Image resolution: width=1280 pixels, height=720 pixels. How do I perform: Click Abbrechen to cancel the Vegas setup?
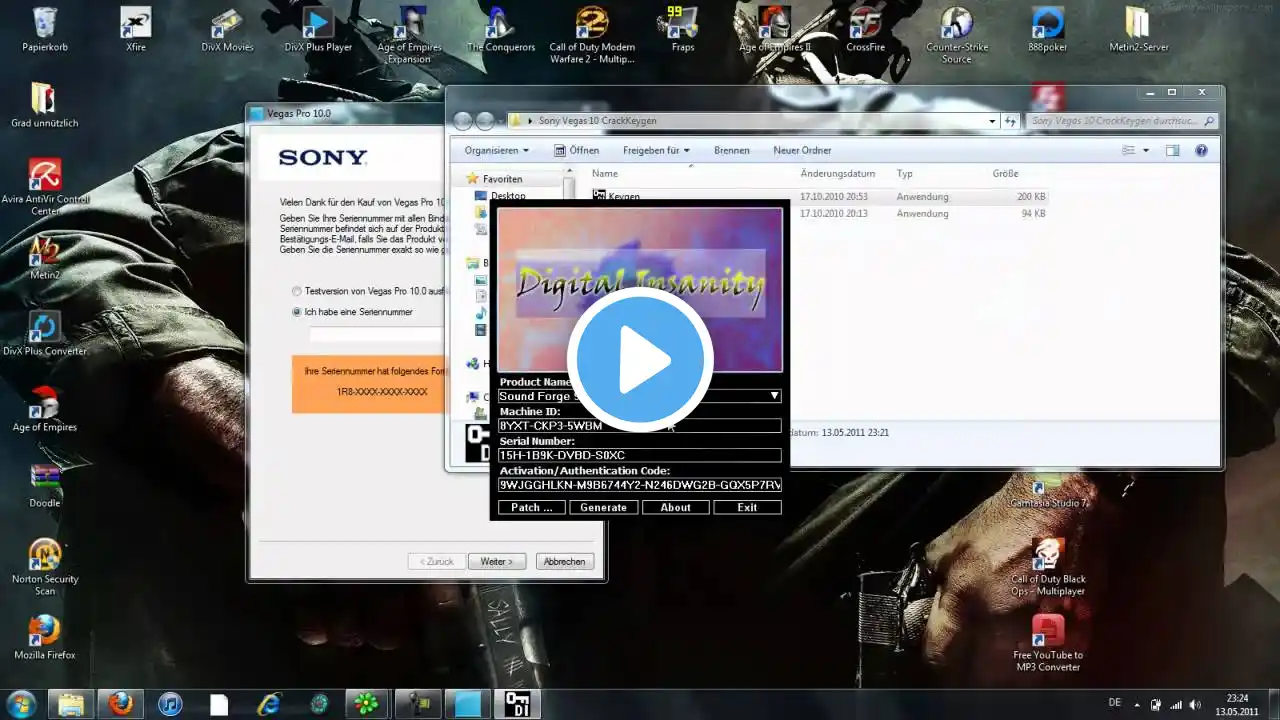pyautogui.click(x=564, y=561)
